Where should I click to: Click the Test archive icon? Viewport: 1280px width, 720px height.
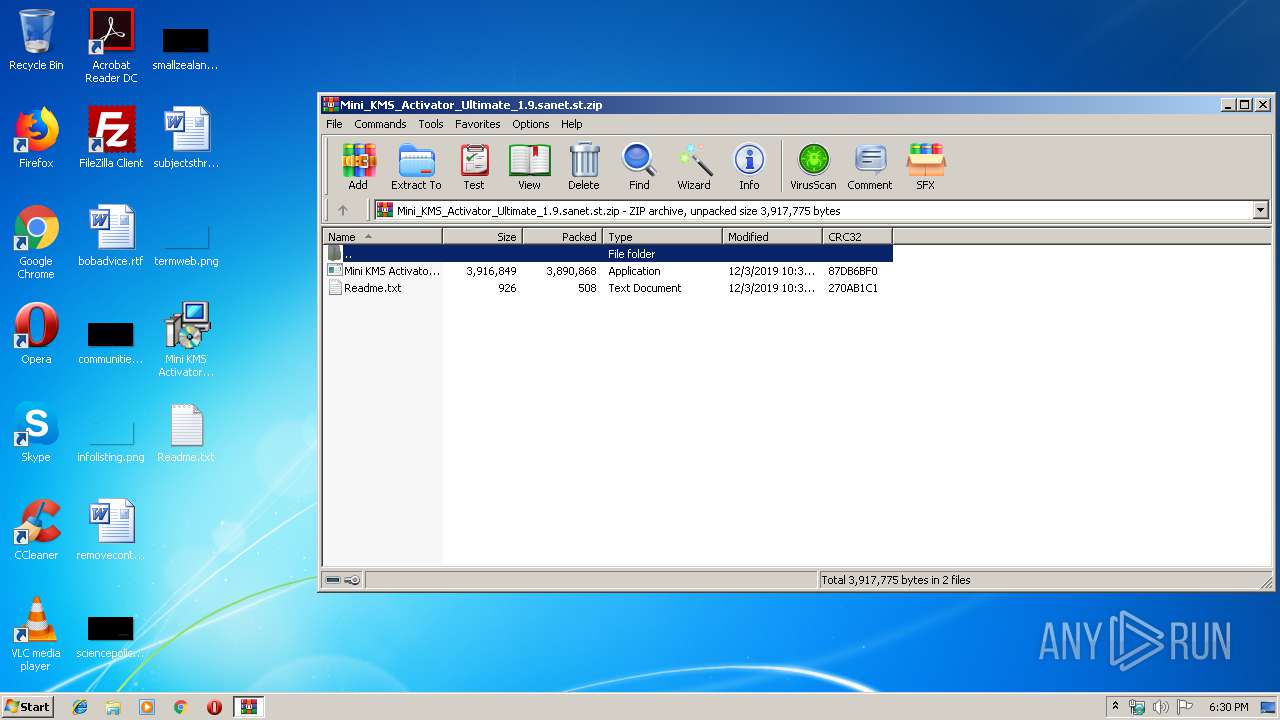[474, 166]
